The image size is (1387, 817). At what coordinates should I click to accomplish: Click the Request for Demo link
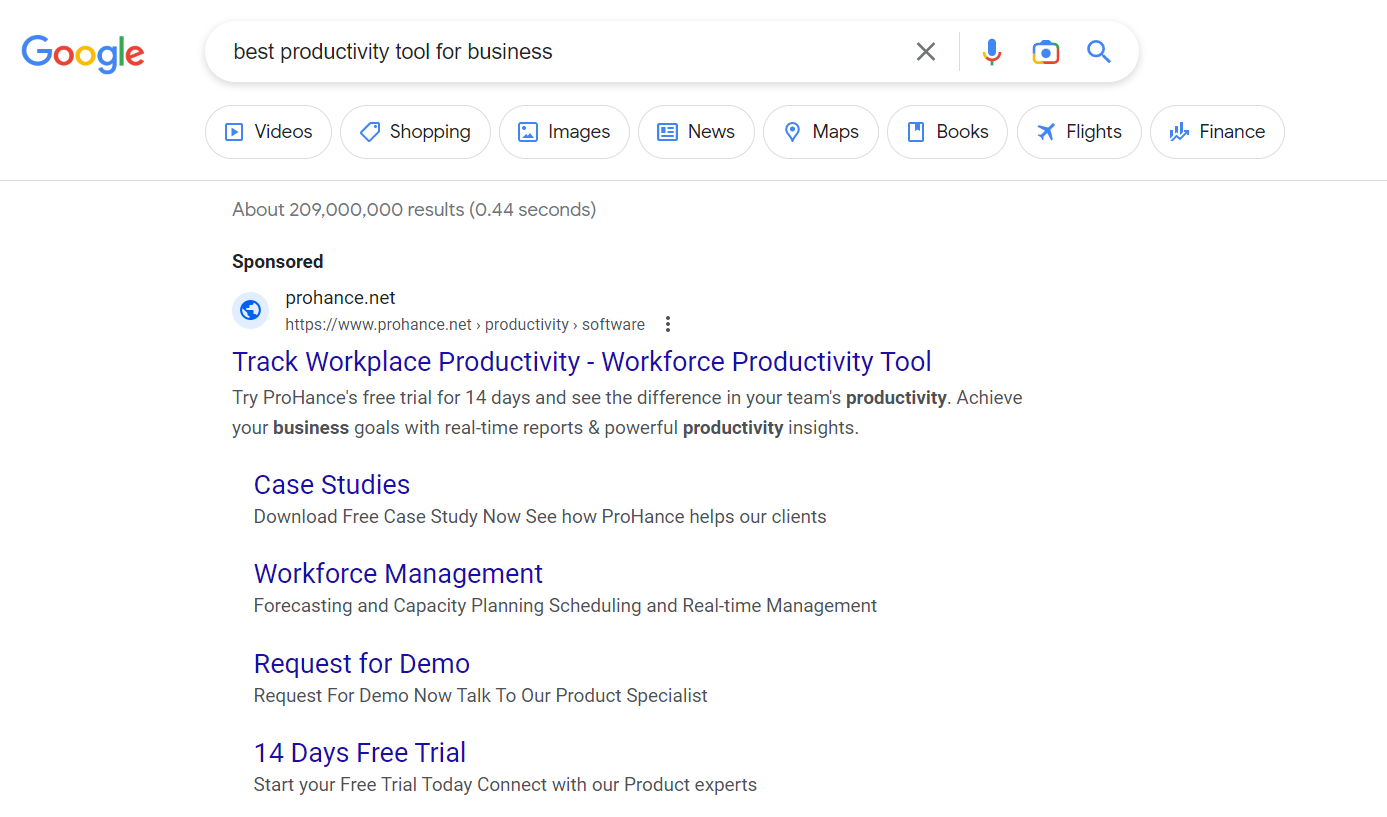(x=362, y=664)
